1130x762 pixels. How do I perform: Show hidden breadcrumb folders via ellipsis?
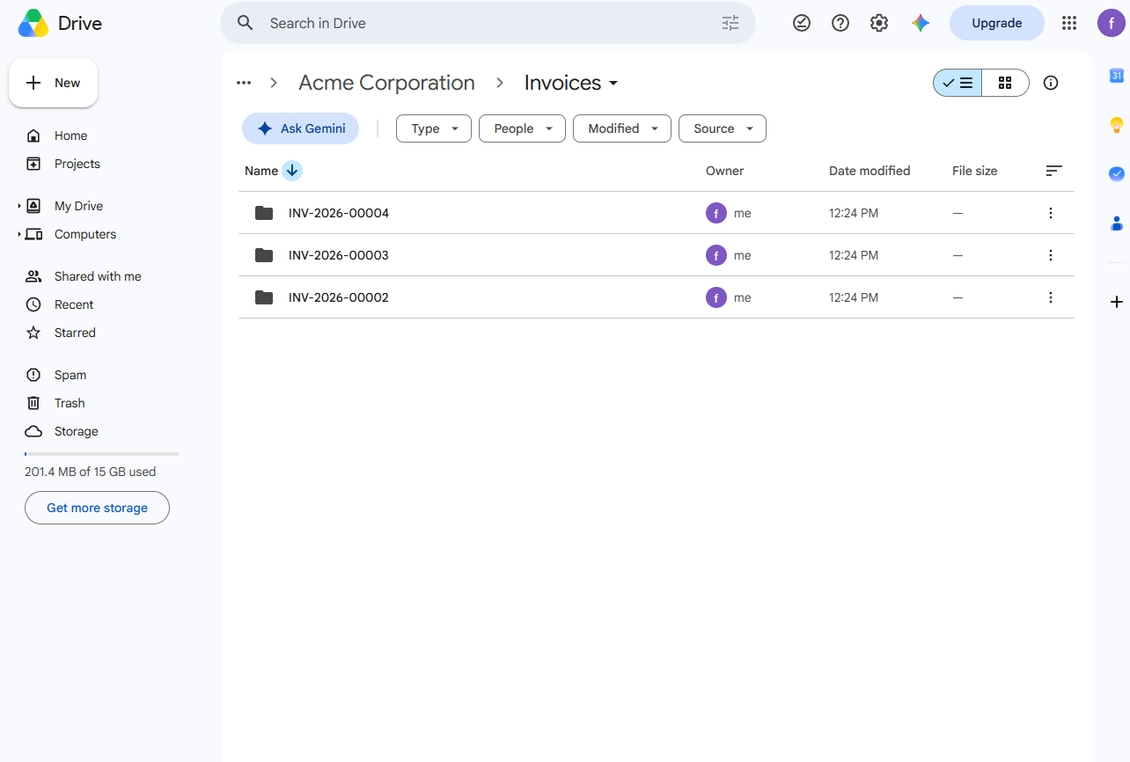pos(244,83)
